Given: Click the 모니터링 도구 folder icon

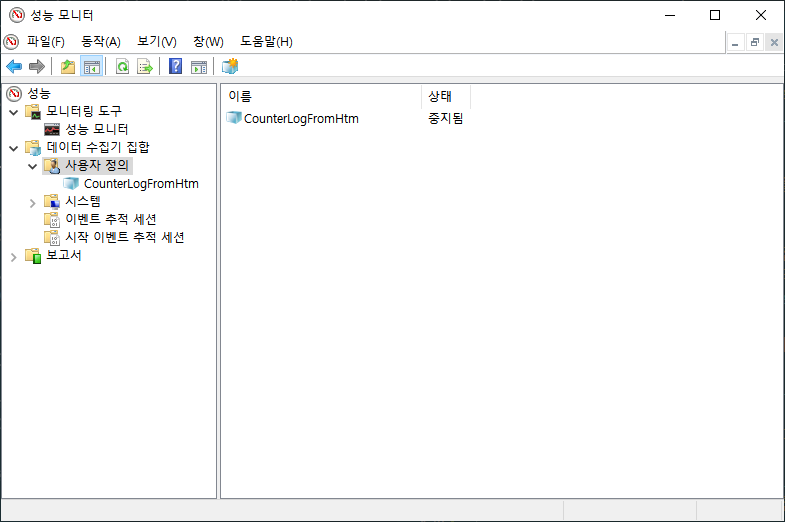Looking at the screenshot, I should click(x=33, y=111).
